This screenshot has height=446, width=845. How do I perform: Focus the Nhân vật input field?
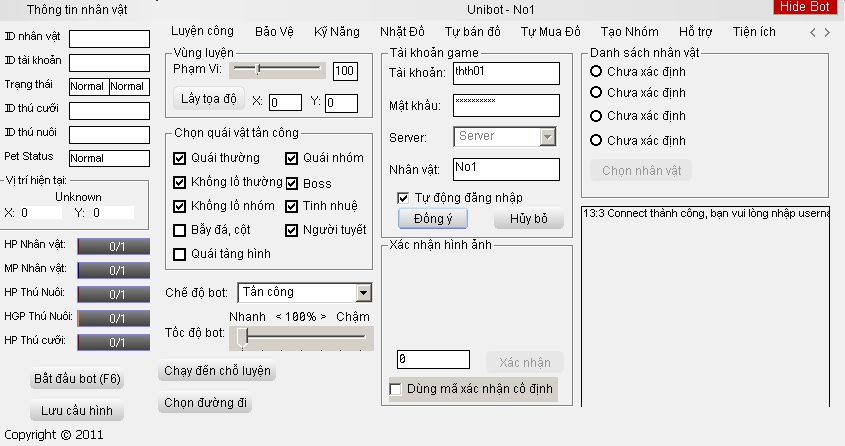(x=506, y=170)
